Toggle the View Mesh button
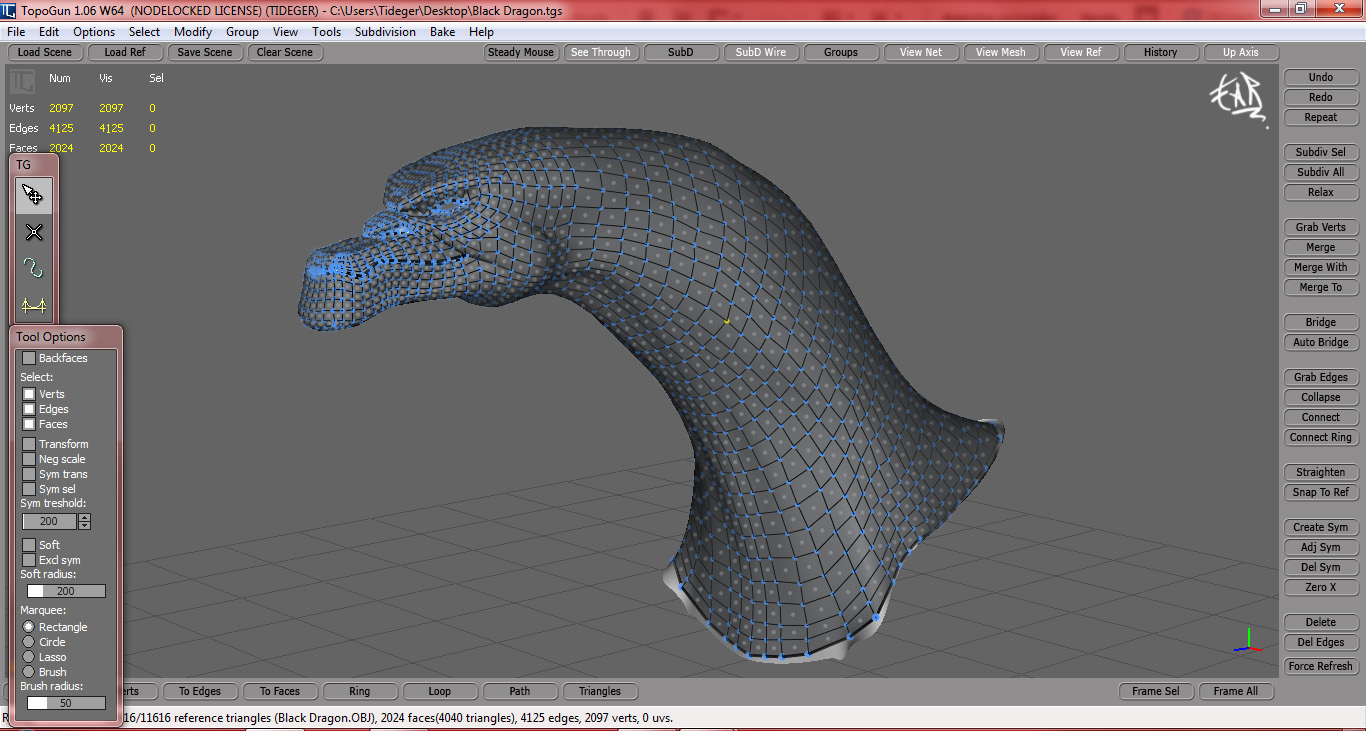Viewport: 1366px width, 731px height. 1001,52
